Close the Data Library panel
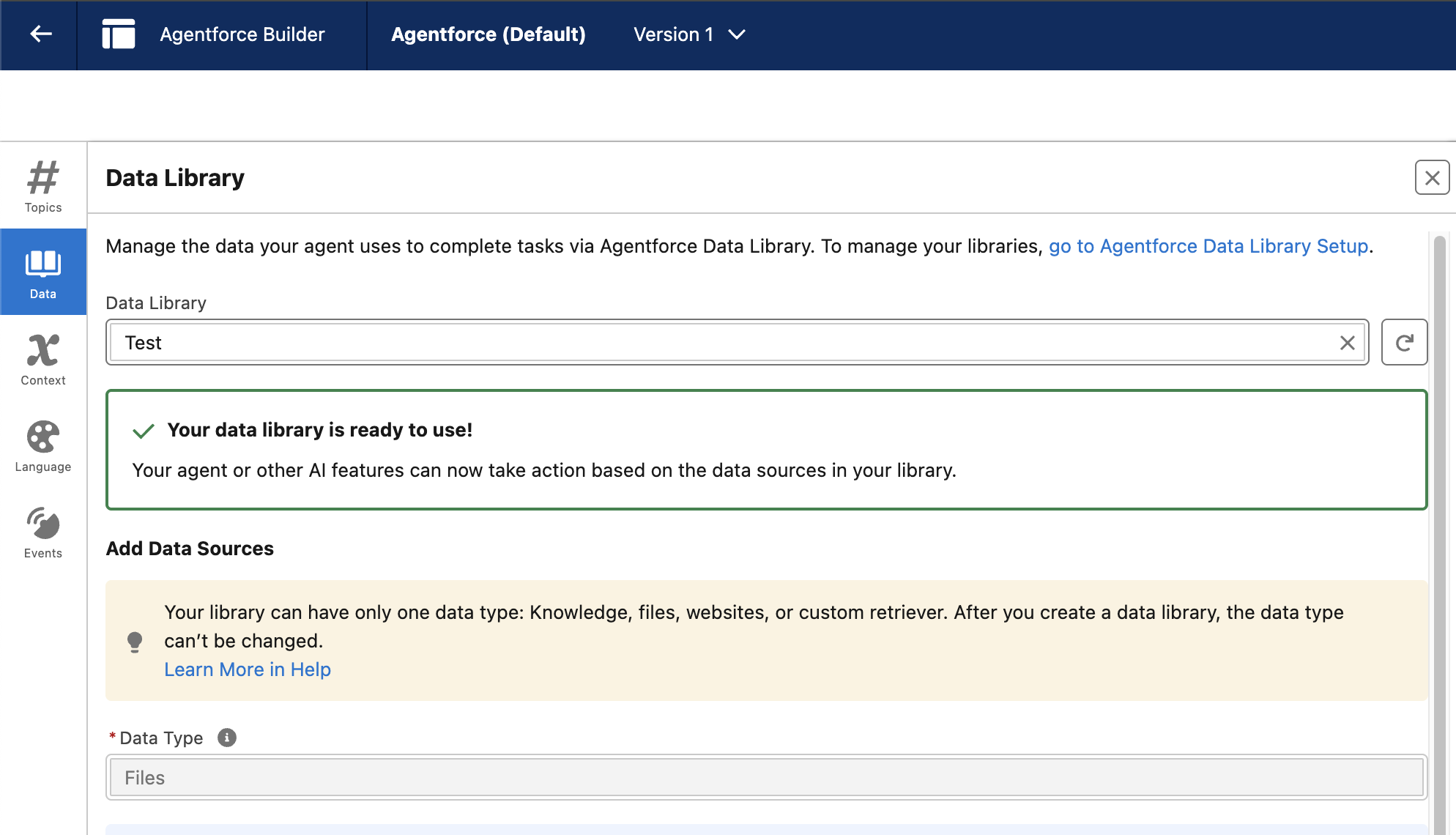The width and height of the screenshot is (1456, 835). (x=1432, y=177)
